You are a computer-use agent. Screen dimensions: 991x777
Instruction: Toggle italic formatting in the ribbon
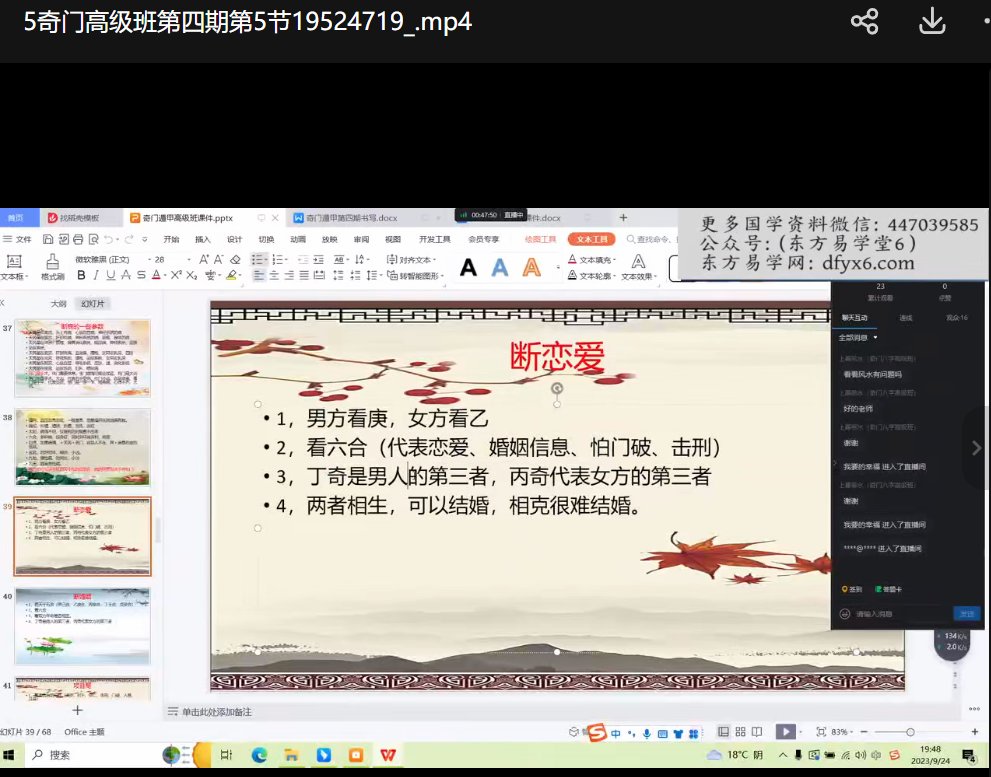(96, 276)
